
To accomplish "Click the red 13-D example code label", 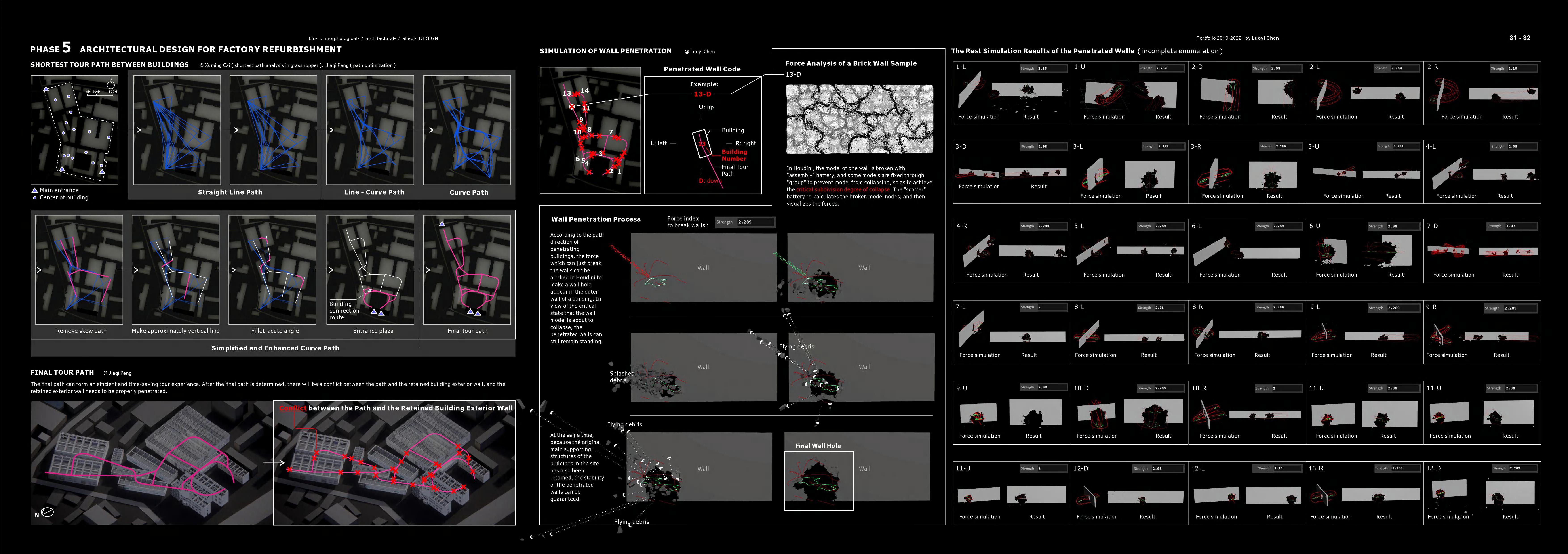I will point(702,94).
